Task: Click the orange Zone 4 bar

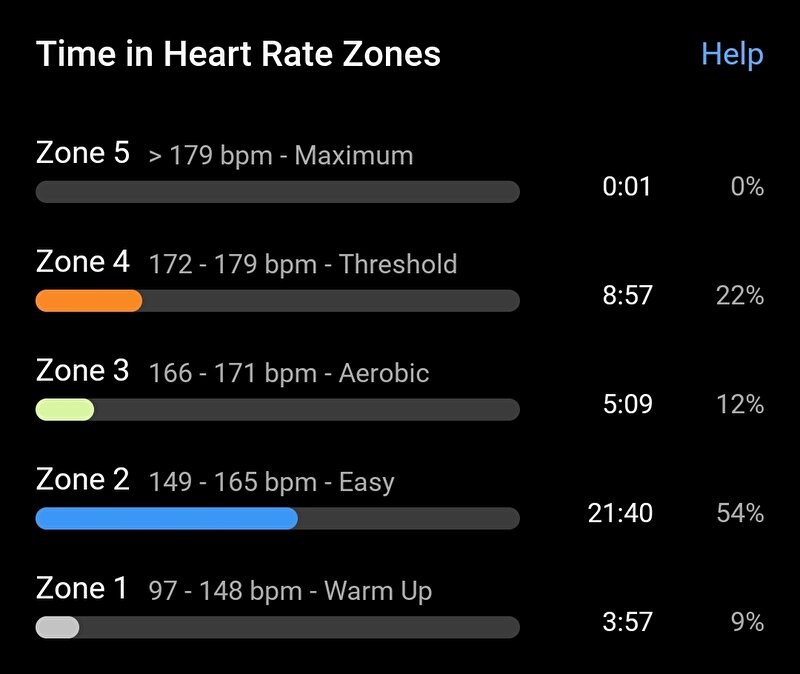Action: 89,301
